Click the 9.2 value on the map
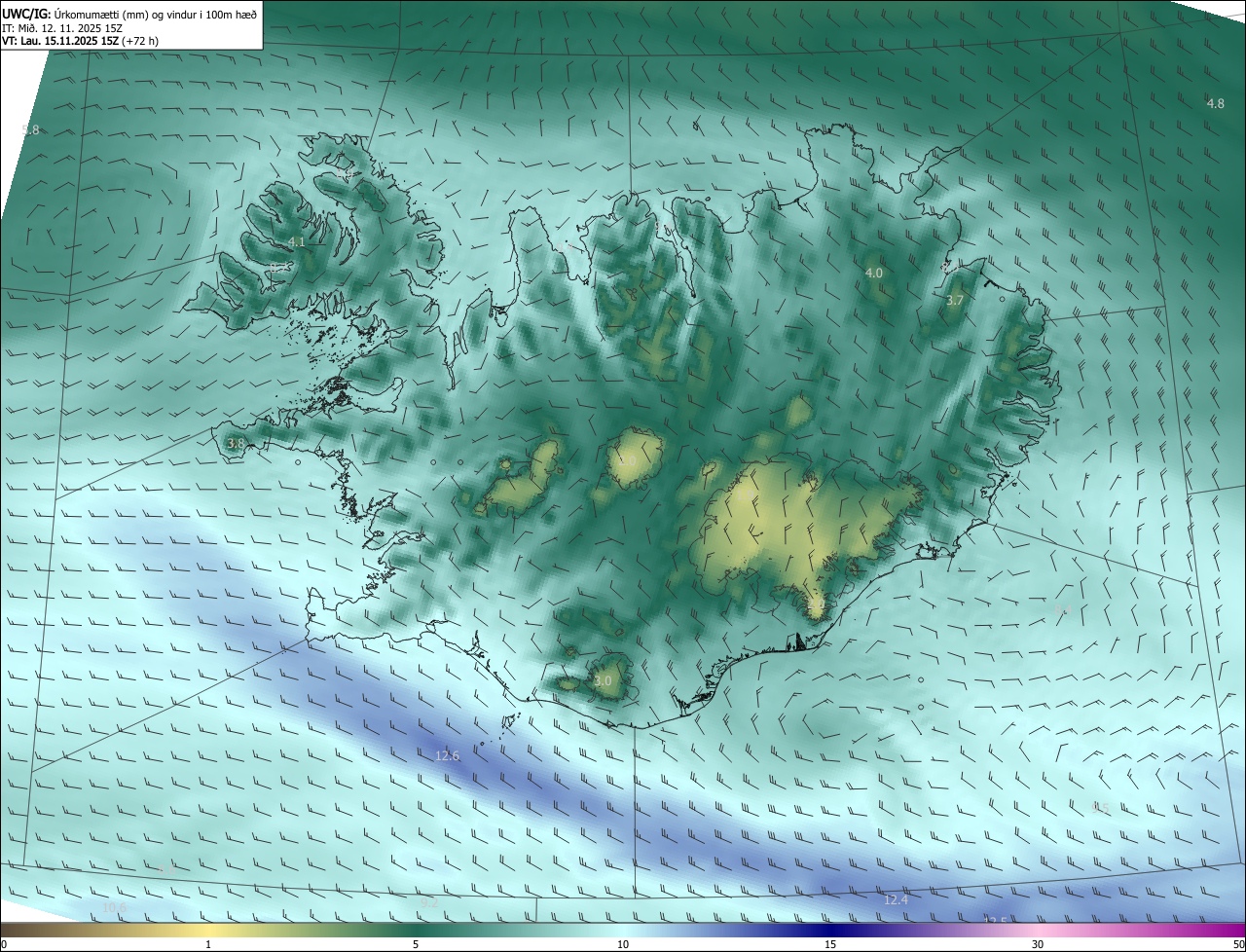 [429, 902]
